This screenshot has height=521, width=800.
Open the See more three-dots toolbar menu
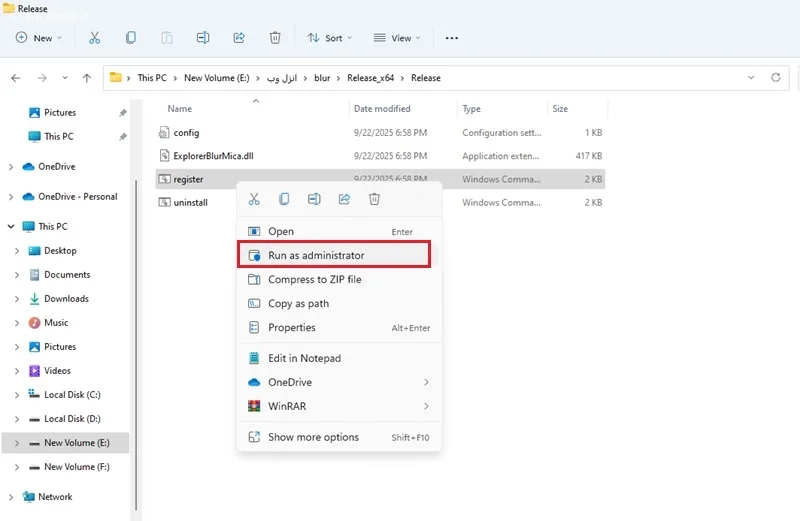(451, 38)
